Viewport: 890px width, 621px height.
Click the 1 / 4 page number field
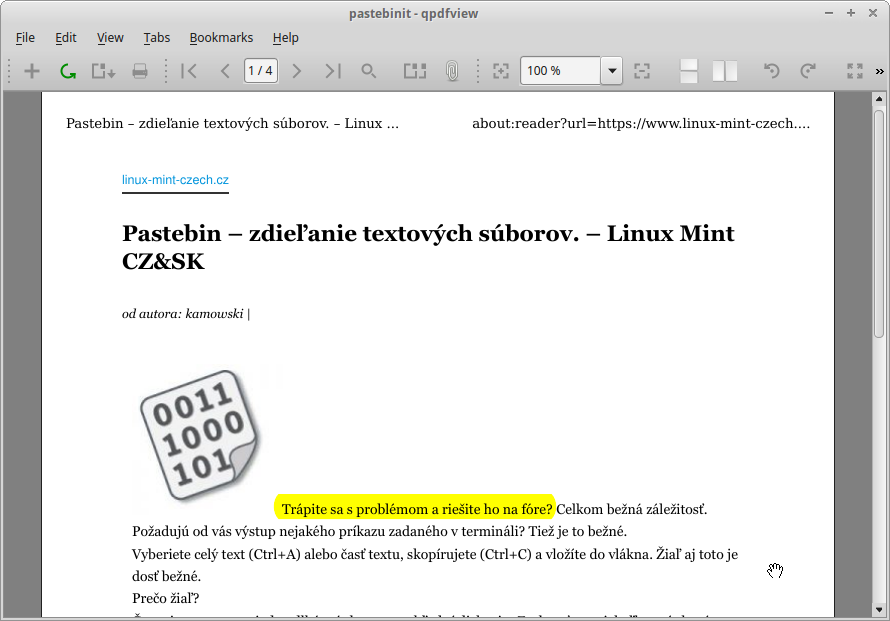pyautogui.click(x=261, y=71)
